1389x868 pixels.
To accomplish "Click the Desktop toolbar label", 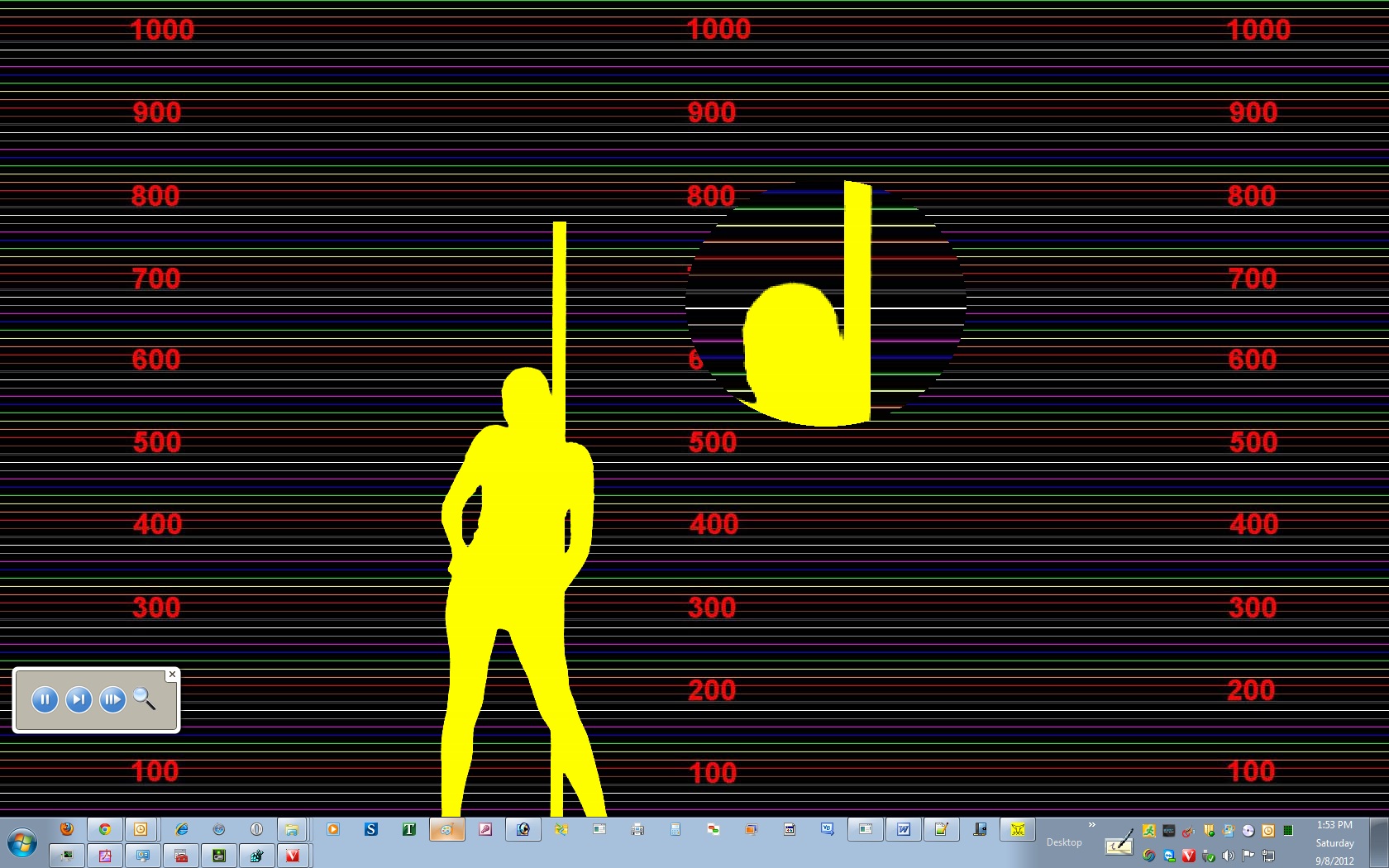I will pos(1063,842).
